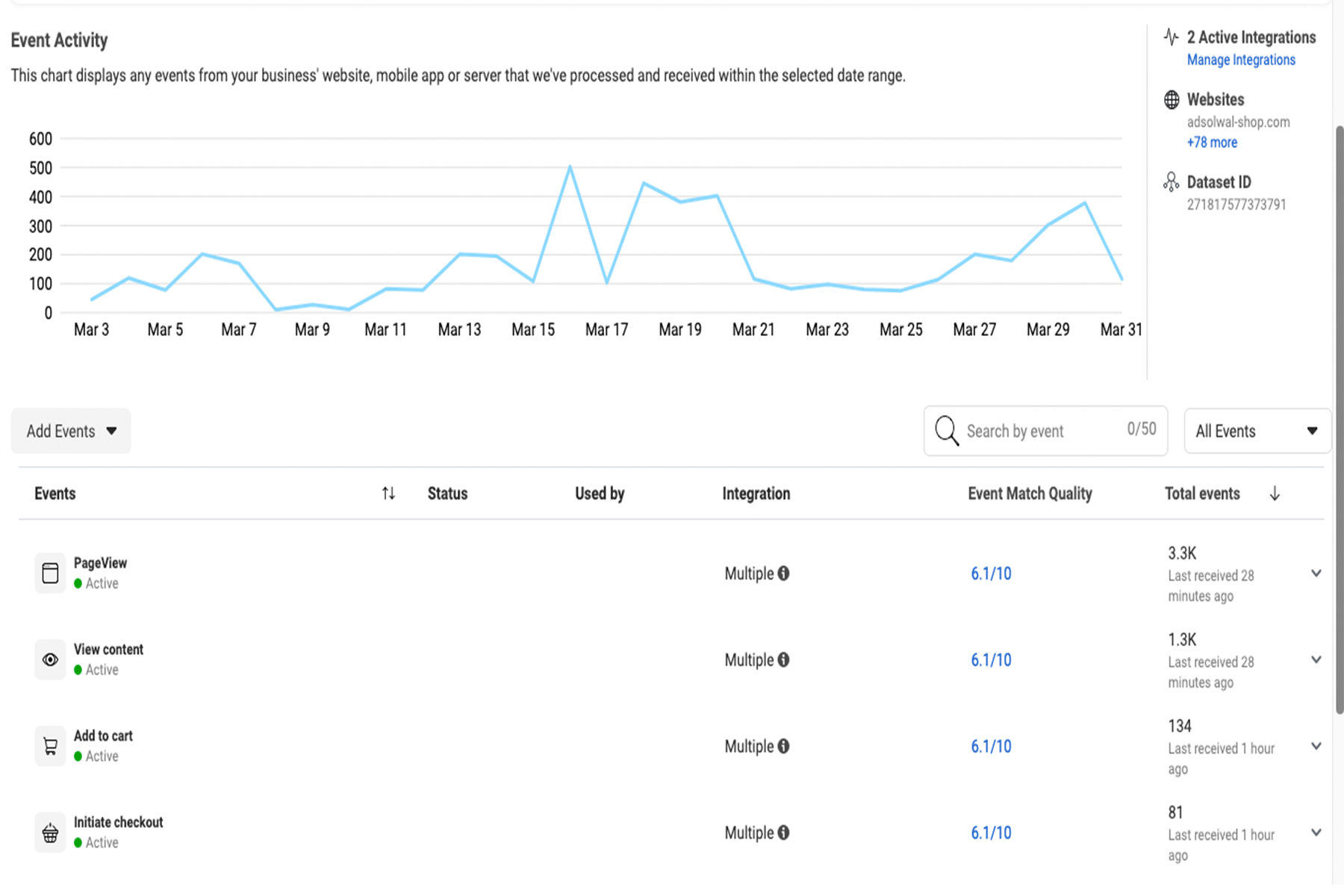Open Initiate checkout 6.1/10 match quality

991,833
